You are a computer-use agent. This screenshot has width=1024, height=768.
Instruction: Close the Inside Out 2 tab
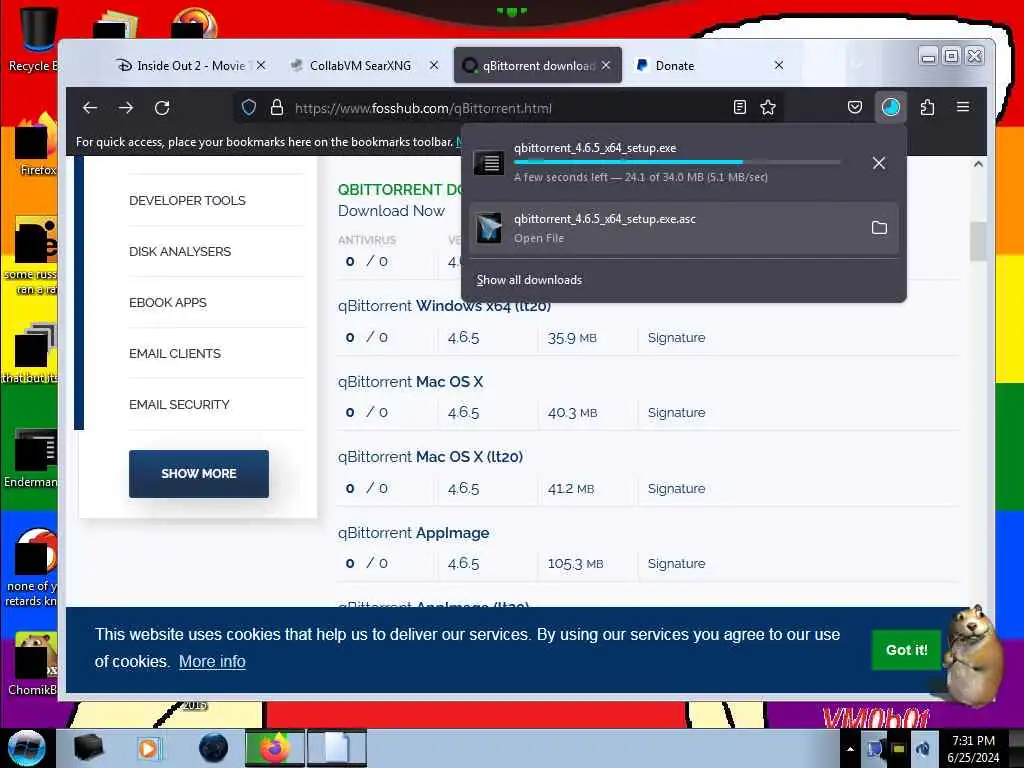pyautogui.click(x=261, y=65)
